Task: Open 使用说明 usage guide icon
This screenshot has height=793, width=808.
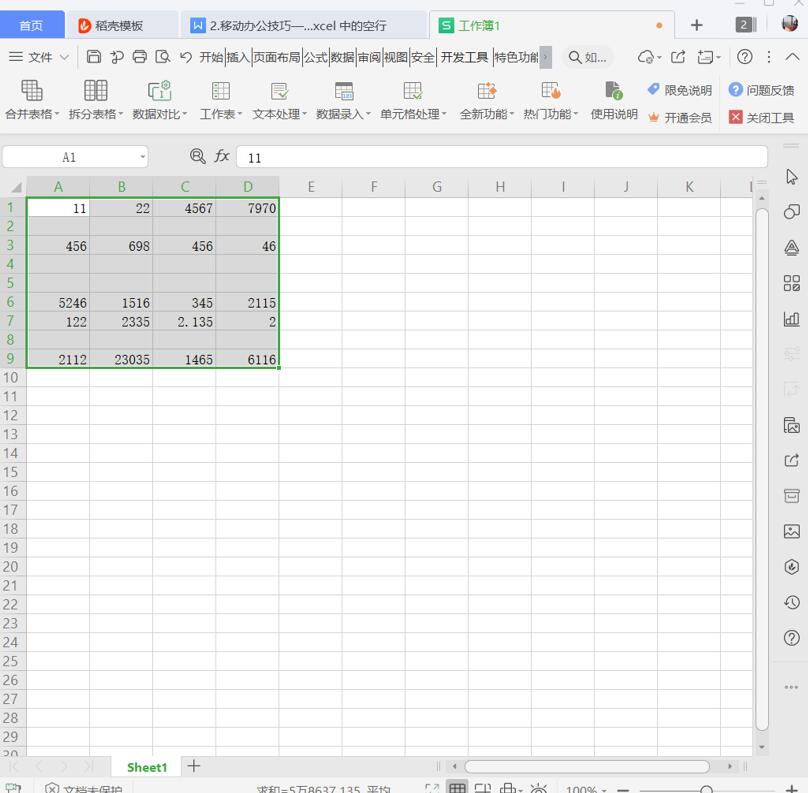Action: pos(614,91)
